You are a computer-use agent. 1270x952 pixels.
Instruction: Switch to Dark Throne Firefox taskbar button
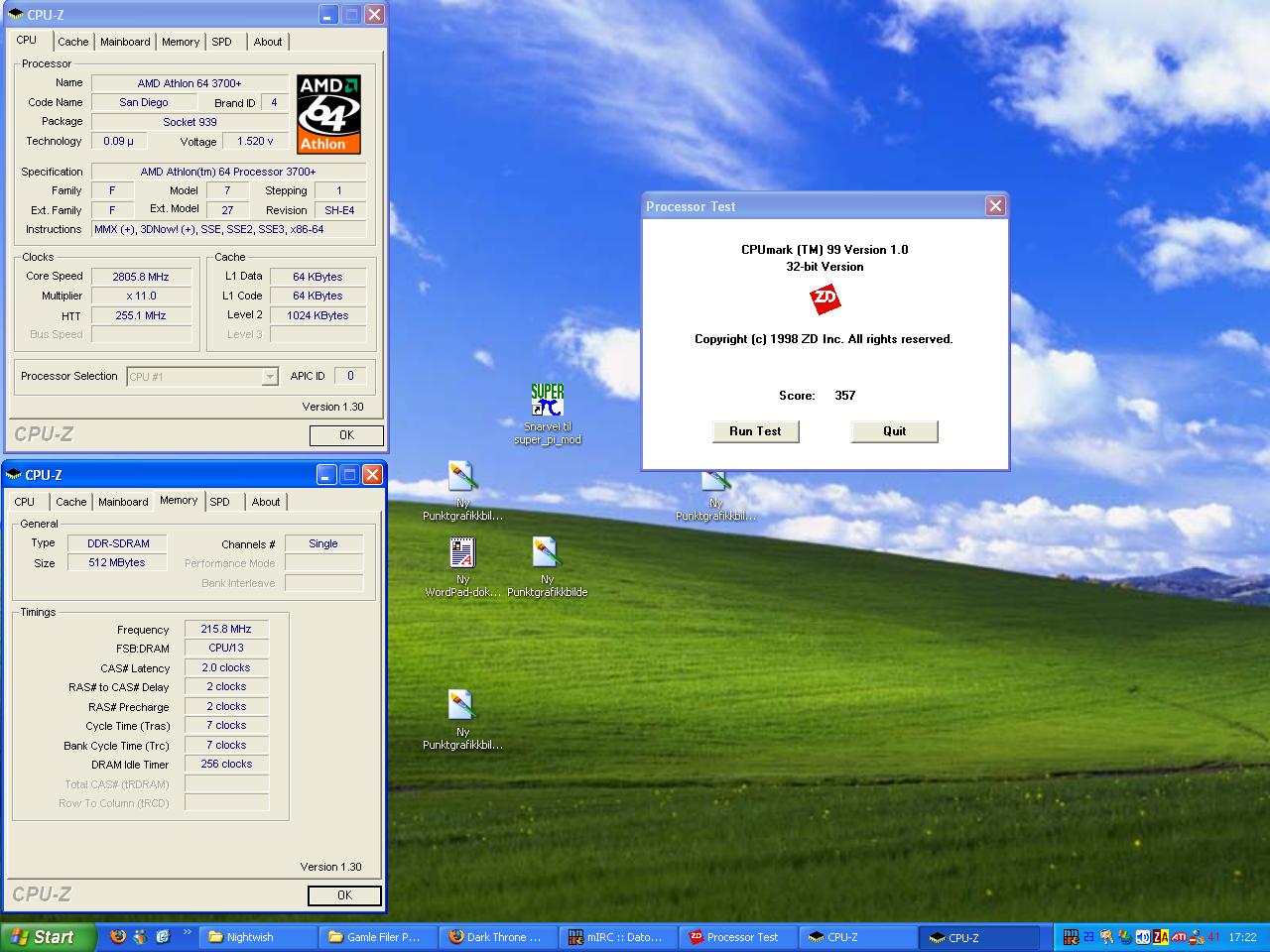[499, 937]
